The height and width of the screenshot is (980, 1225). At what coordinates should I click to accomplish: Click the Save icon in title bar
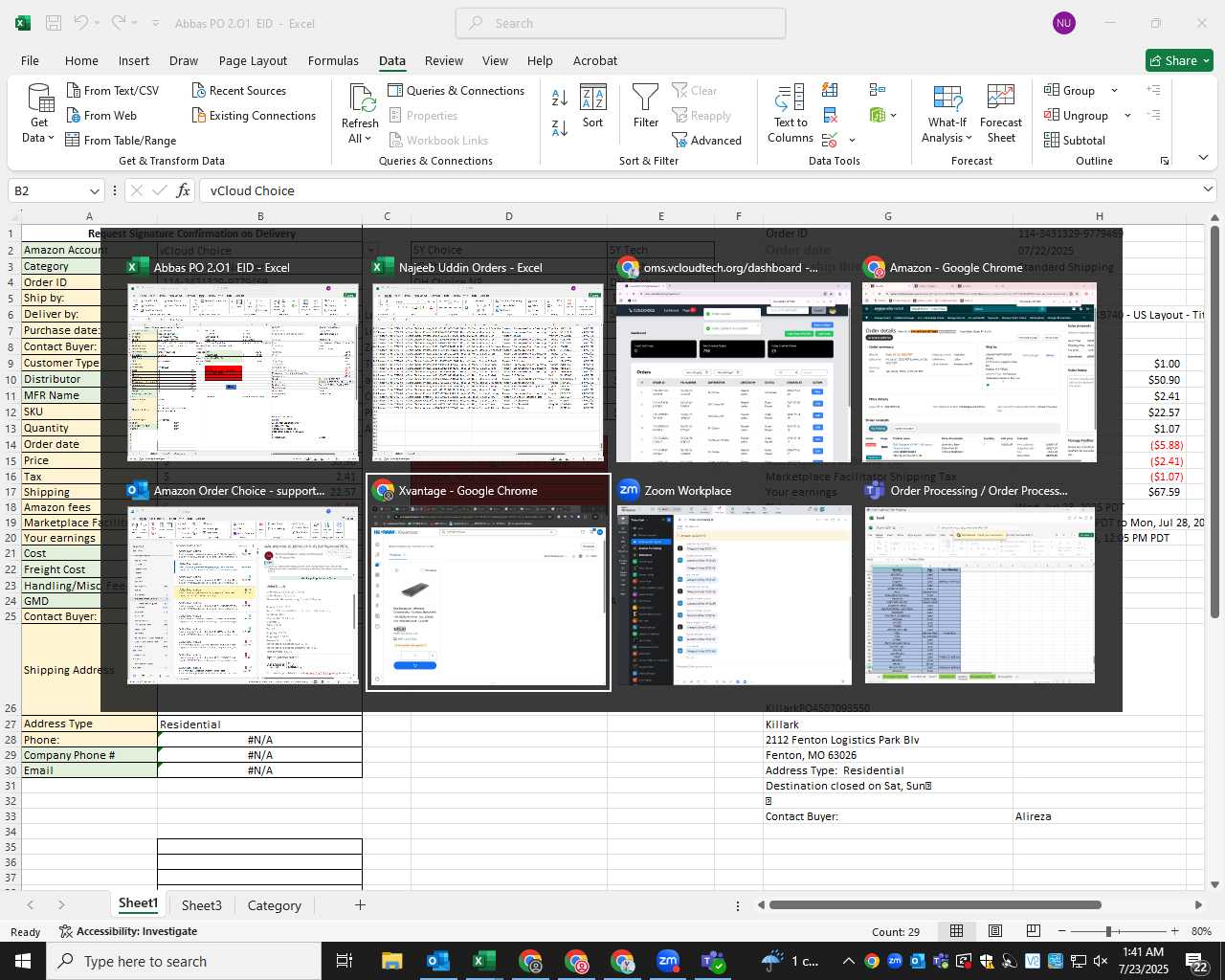click(x=54, y=23)
